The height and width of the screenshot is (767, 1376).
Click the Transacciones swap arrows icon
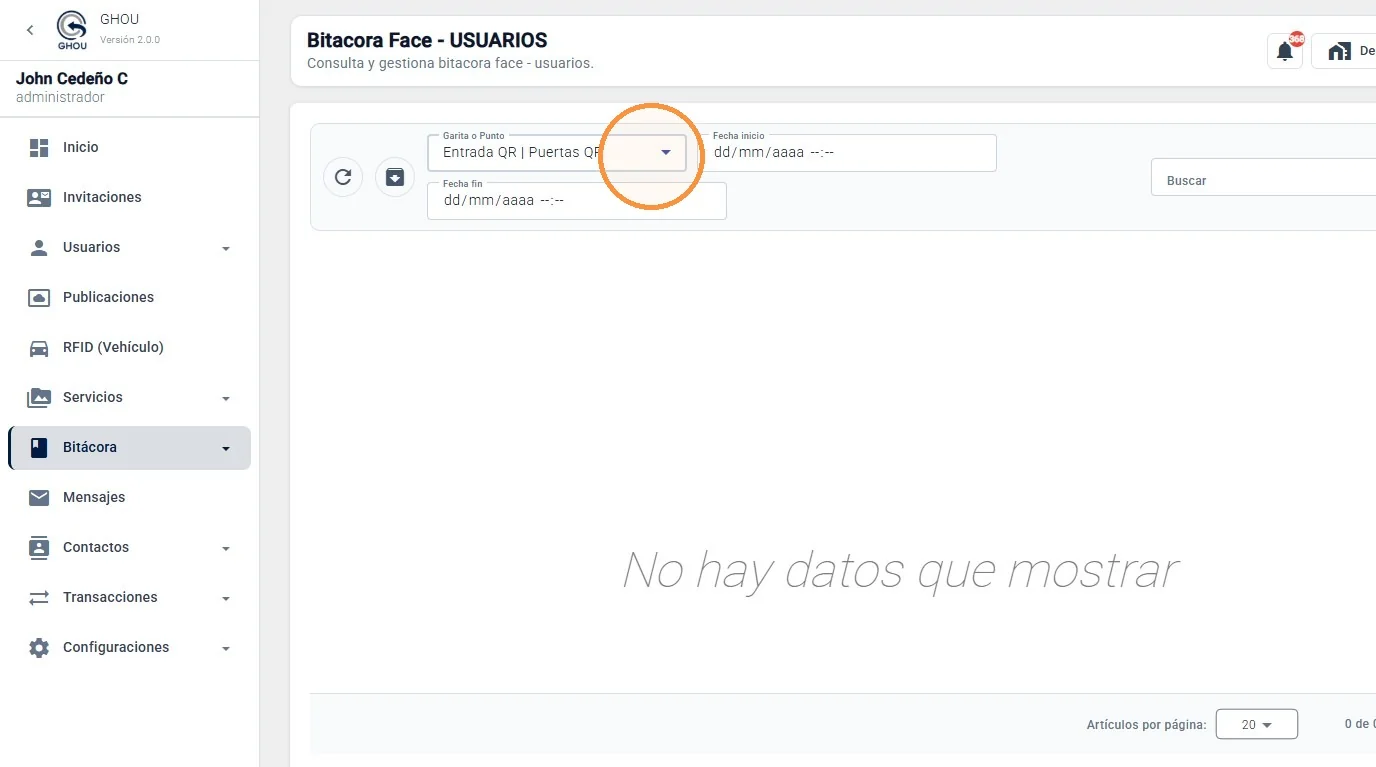coord(39,597)
